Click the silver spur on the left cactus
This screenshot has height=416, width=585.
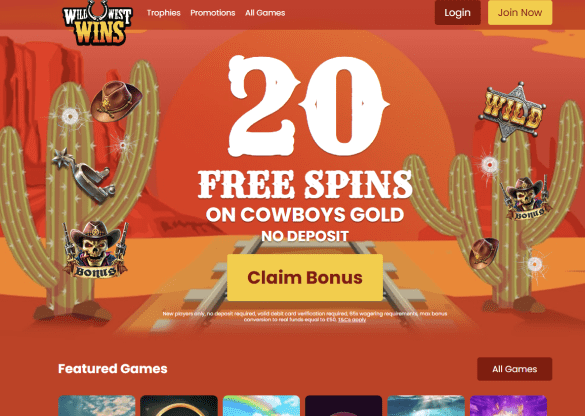pos(84,175)
